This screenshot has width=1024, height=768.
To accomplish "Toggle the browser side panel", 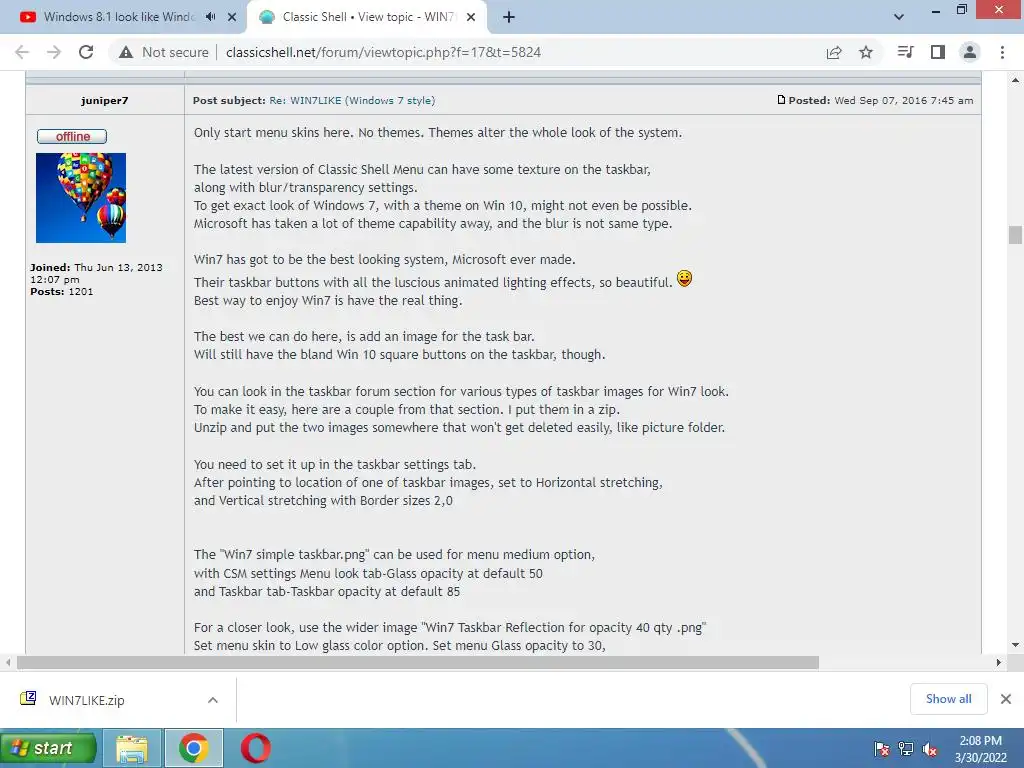I will (x=938, y=52).
